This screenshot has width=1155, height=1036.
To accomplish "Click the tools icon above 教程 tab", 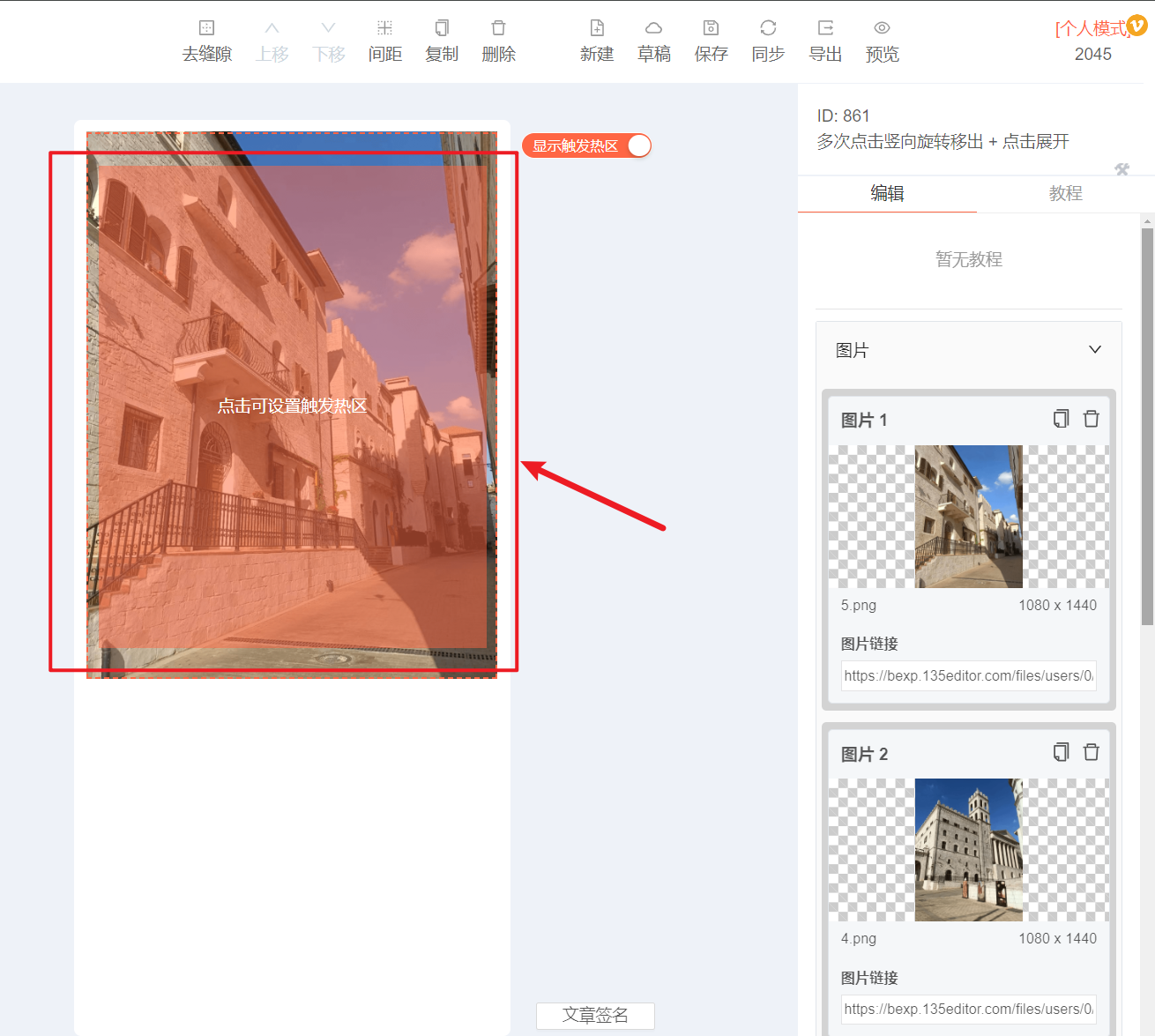I will pyautogui.click(x=1121, y=168).
